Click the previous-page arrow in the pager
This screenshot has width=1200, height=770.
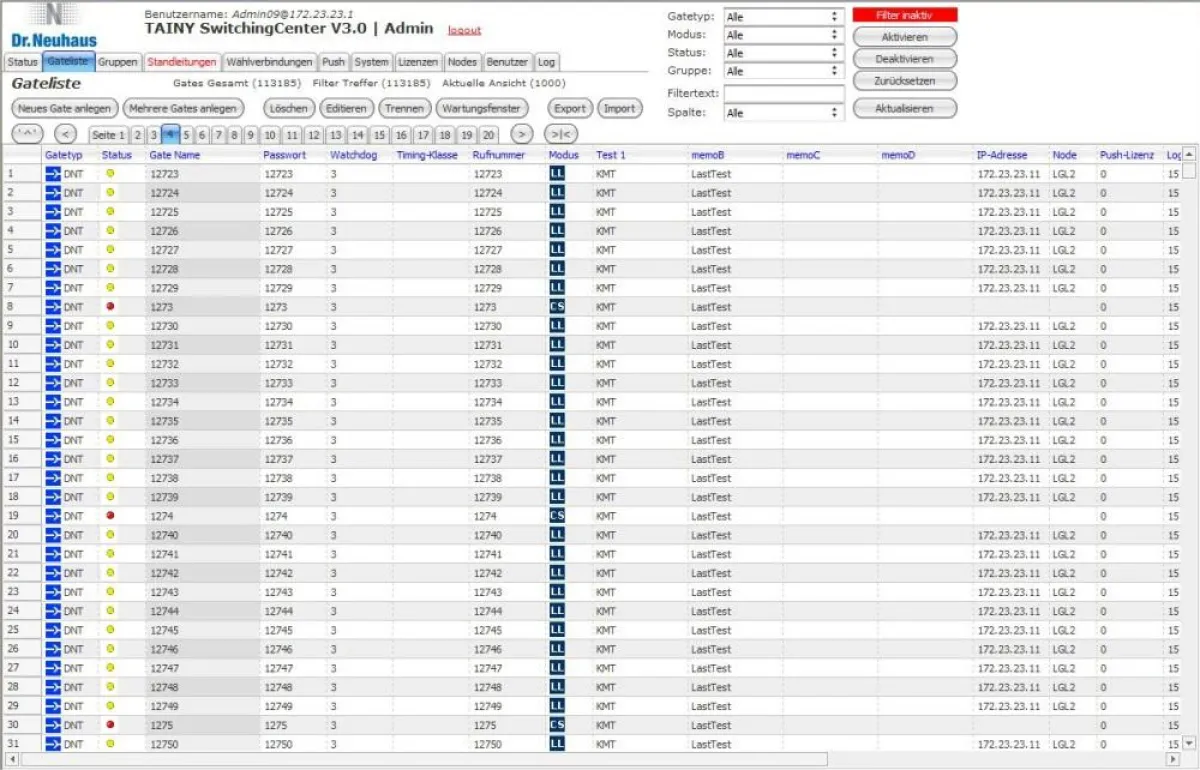pyautogui.click(x=67, y=133)
